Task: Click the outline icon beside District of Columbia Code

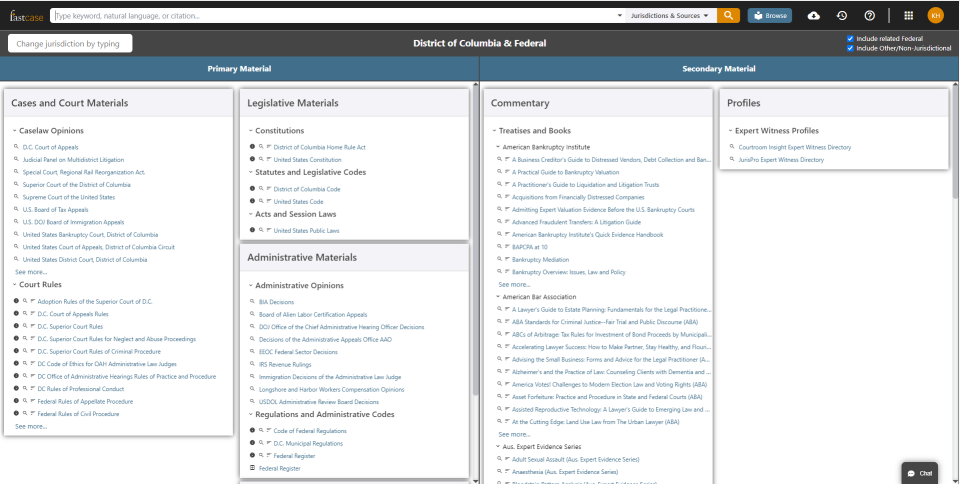Action: (269, 188)
